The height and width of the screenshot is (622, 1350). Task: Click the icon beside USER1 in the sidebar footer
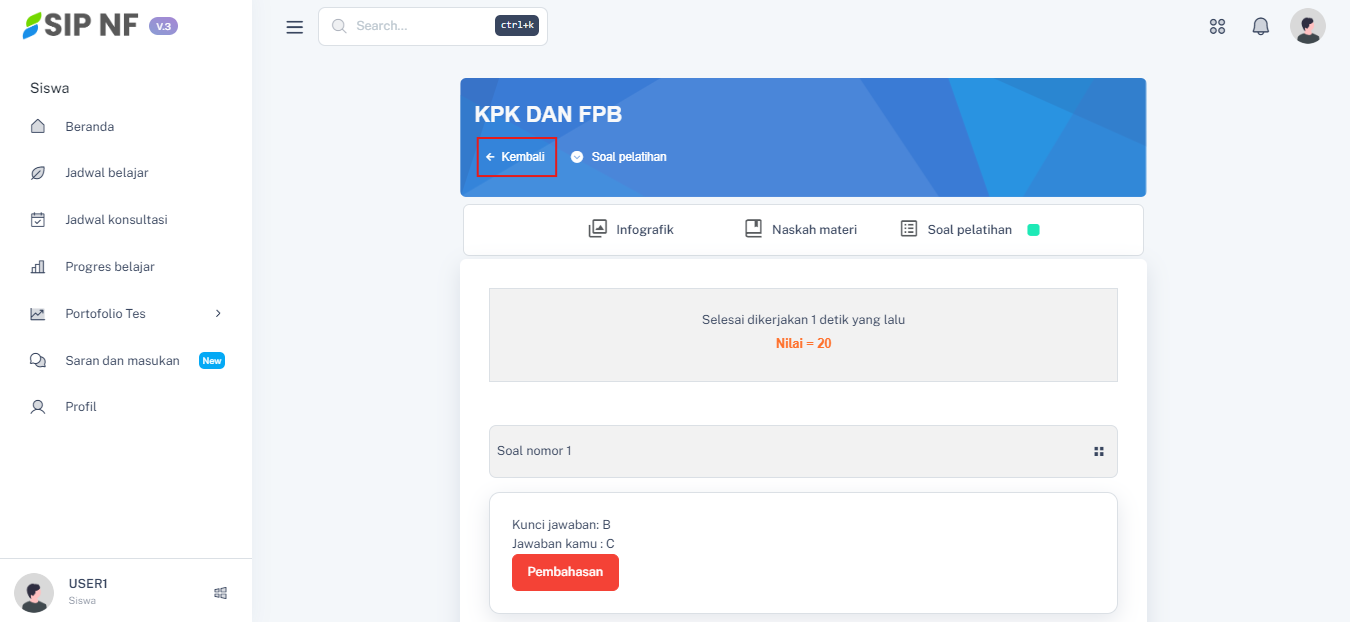[x=221, y=593]
